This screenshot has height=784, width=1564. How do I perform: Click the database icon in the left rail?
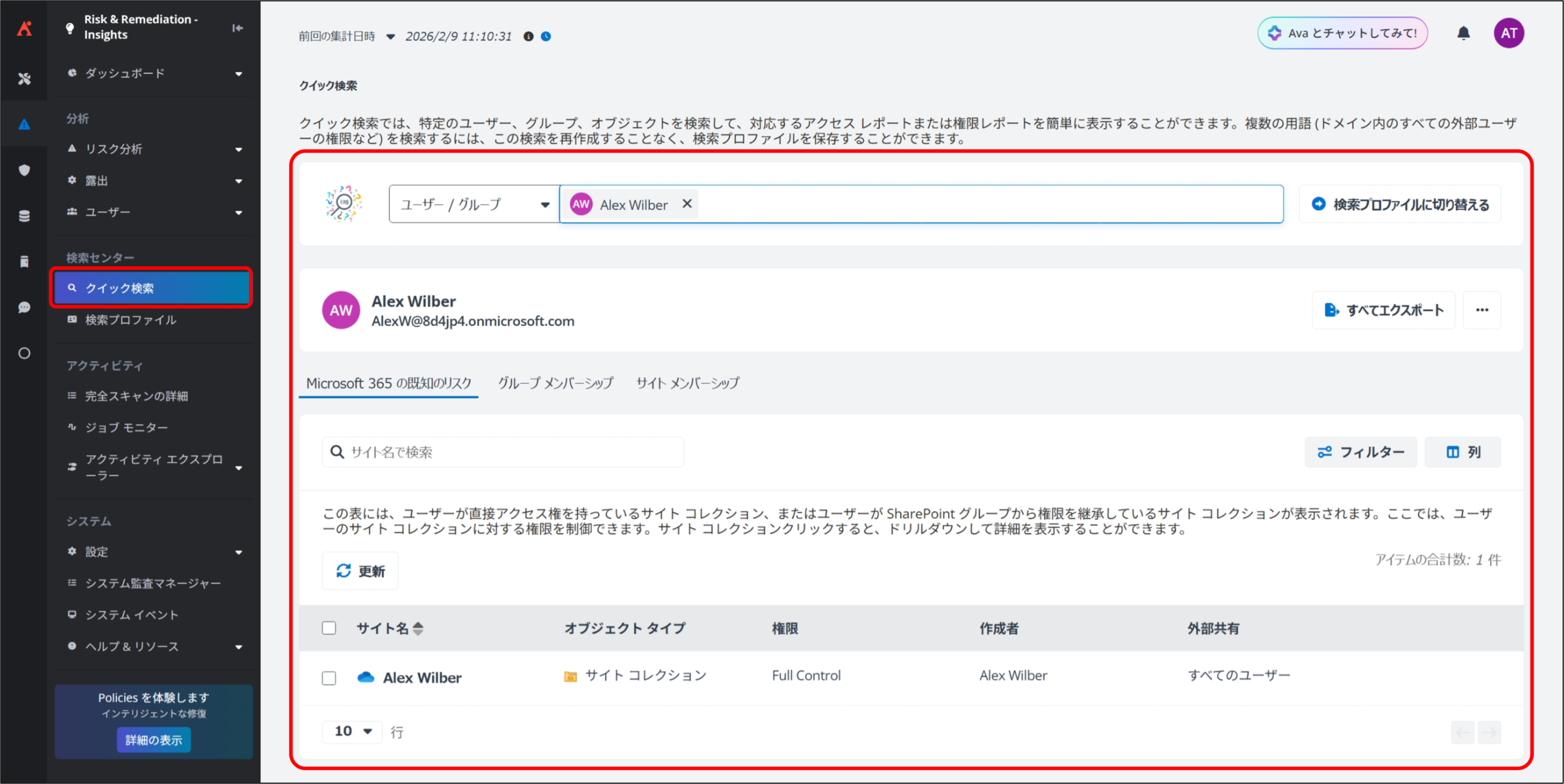pyautogui.click(x=24, y=216)
